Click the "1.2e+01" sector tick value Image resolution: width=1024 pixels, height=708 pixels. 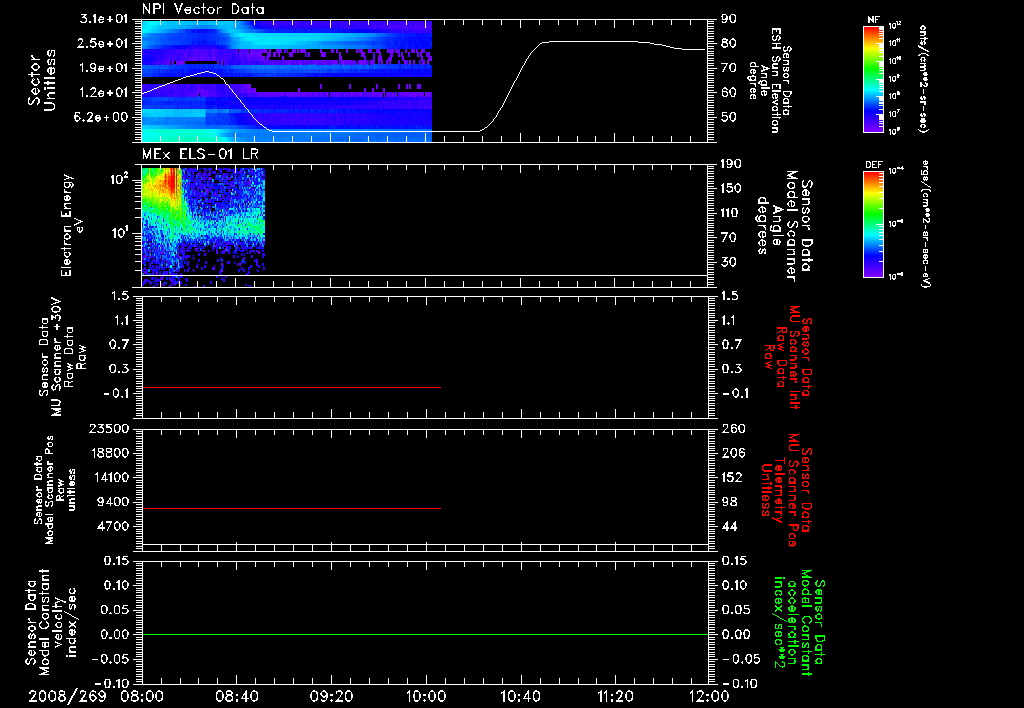tap(104, 93)
